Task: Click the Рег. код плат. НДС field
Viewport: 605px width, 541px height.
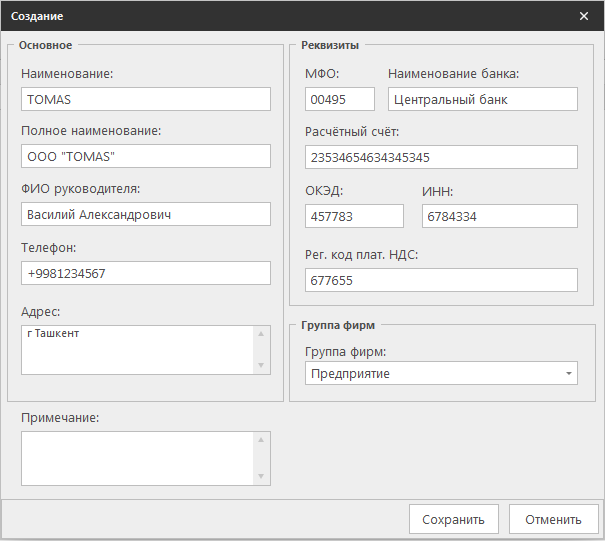Action: [x=441, y=280]
